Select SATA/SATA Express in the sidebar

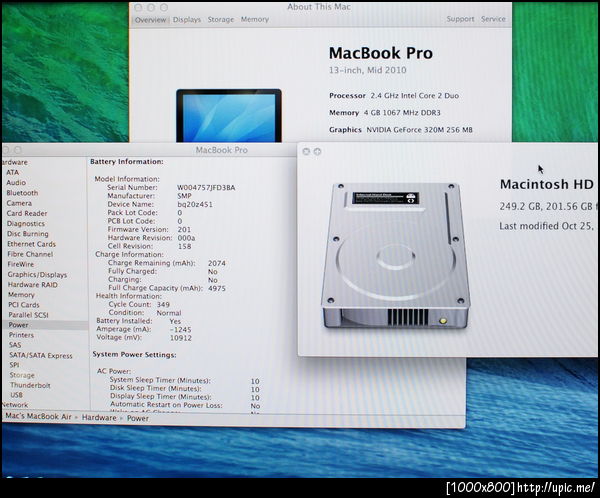pos(41,355)
